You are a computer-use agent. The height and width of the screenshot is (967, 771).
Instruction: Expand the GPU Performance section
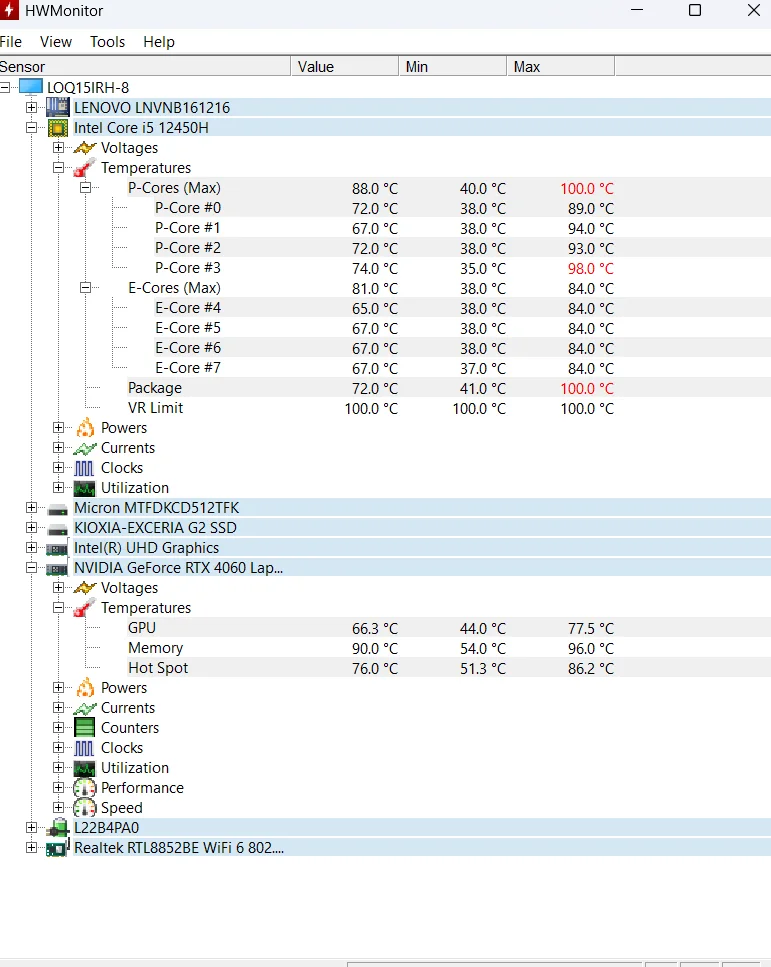59,788
